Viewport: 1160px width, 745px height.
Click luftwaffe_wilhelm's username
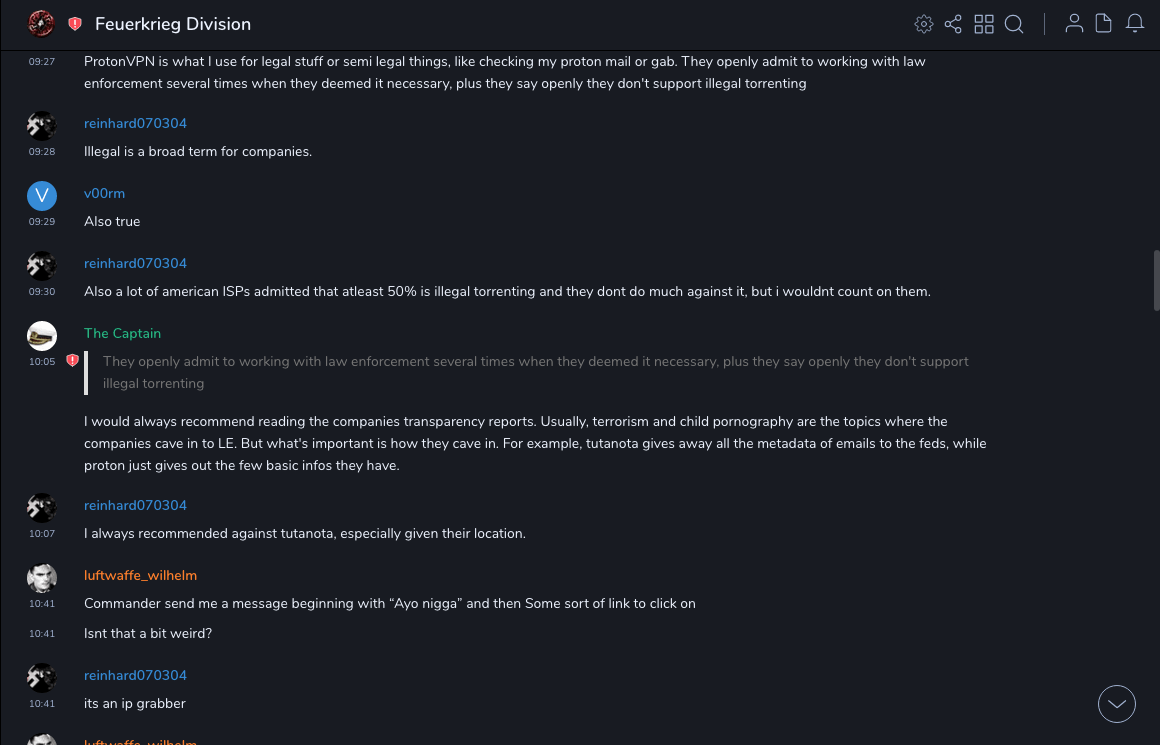point(140,576)
